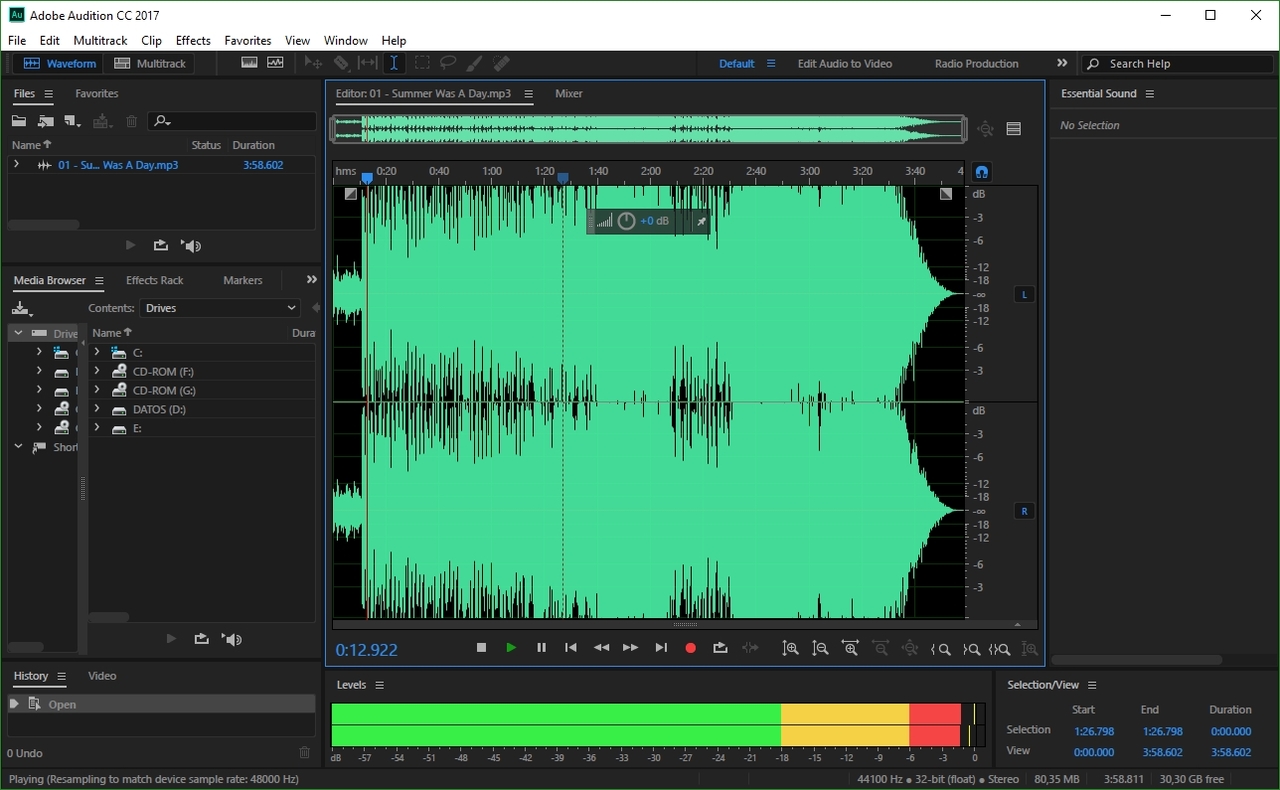This screenshot has width=1280, height=790.
Task: Show more panel tabs via double chevron
Action: pyautogui.click(x=311, y=280)
